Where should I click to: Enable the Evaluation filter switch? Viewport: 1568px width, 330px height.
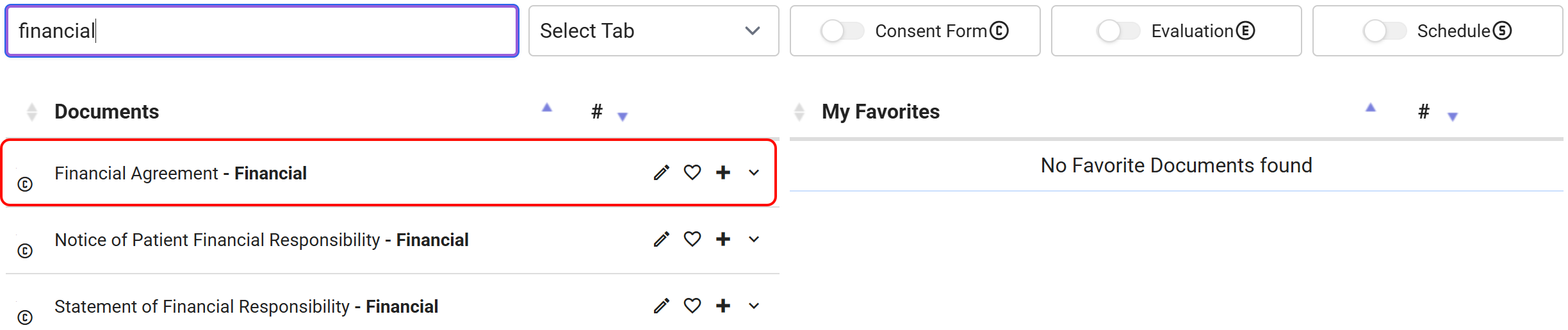[x=1118, y=31]
